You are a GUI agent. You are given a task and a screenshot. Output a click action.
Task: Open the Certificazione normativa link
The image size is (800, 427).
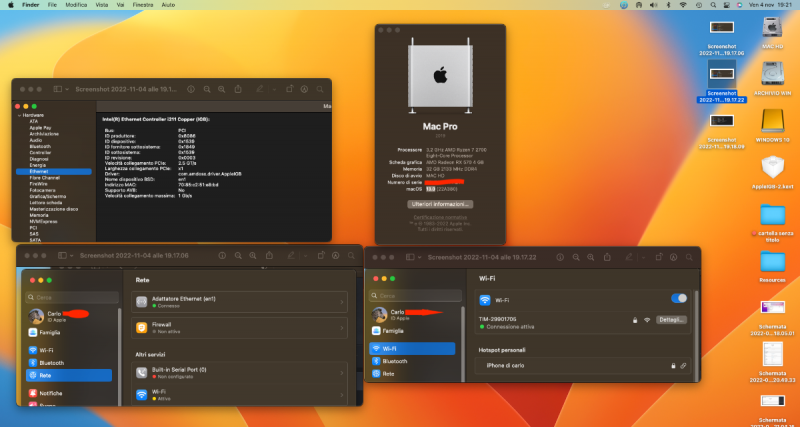[440, 217]
